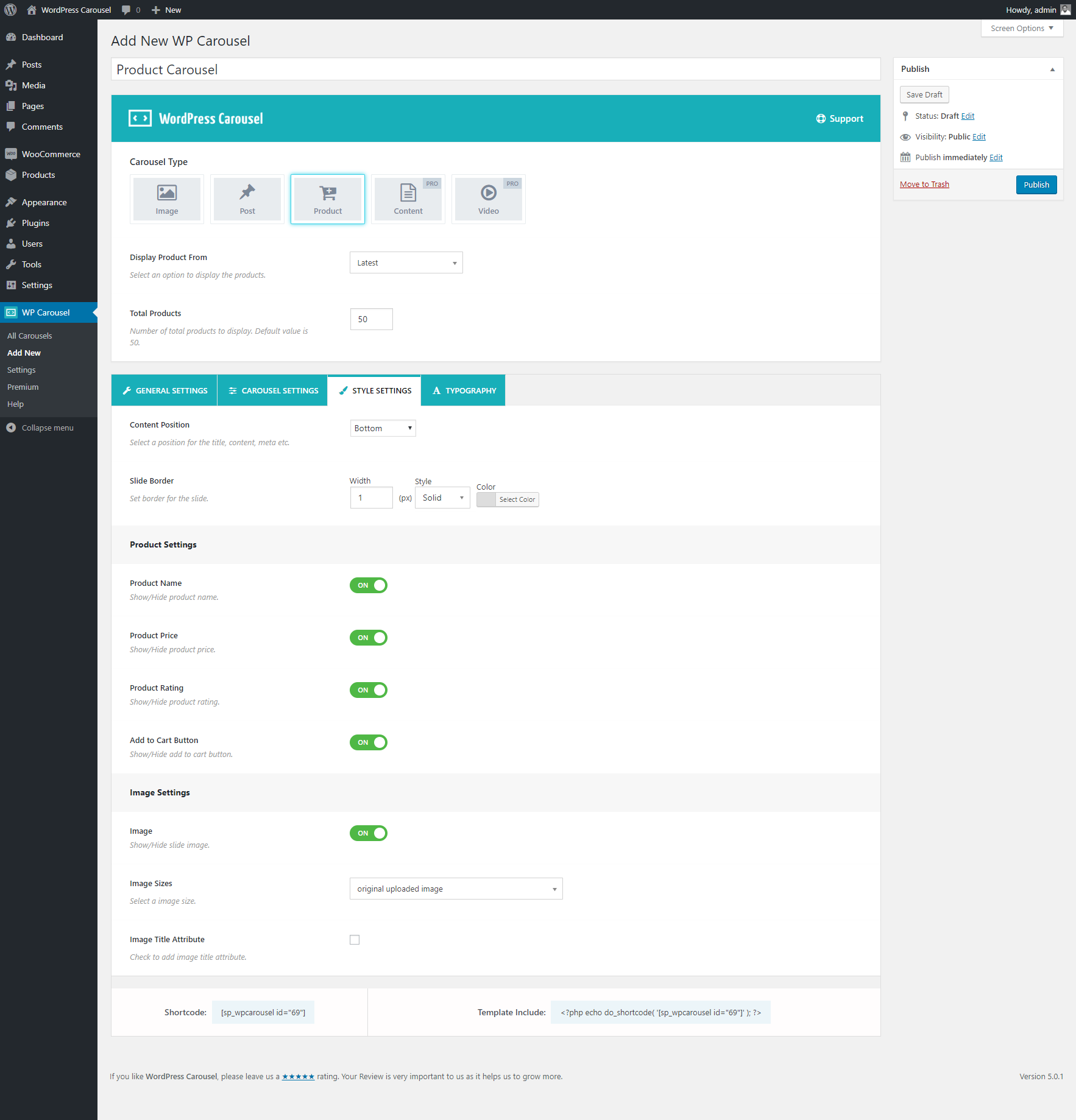Disable the Add to Cart Button toggle
This screenshot has height=1120, width=1076.
[369, 742]
